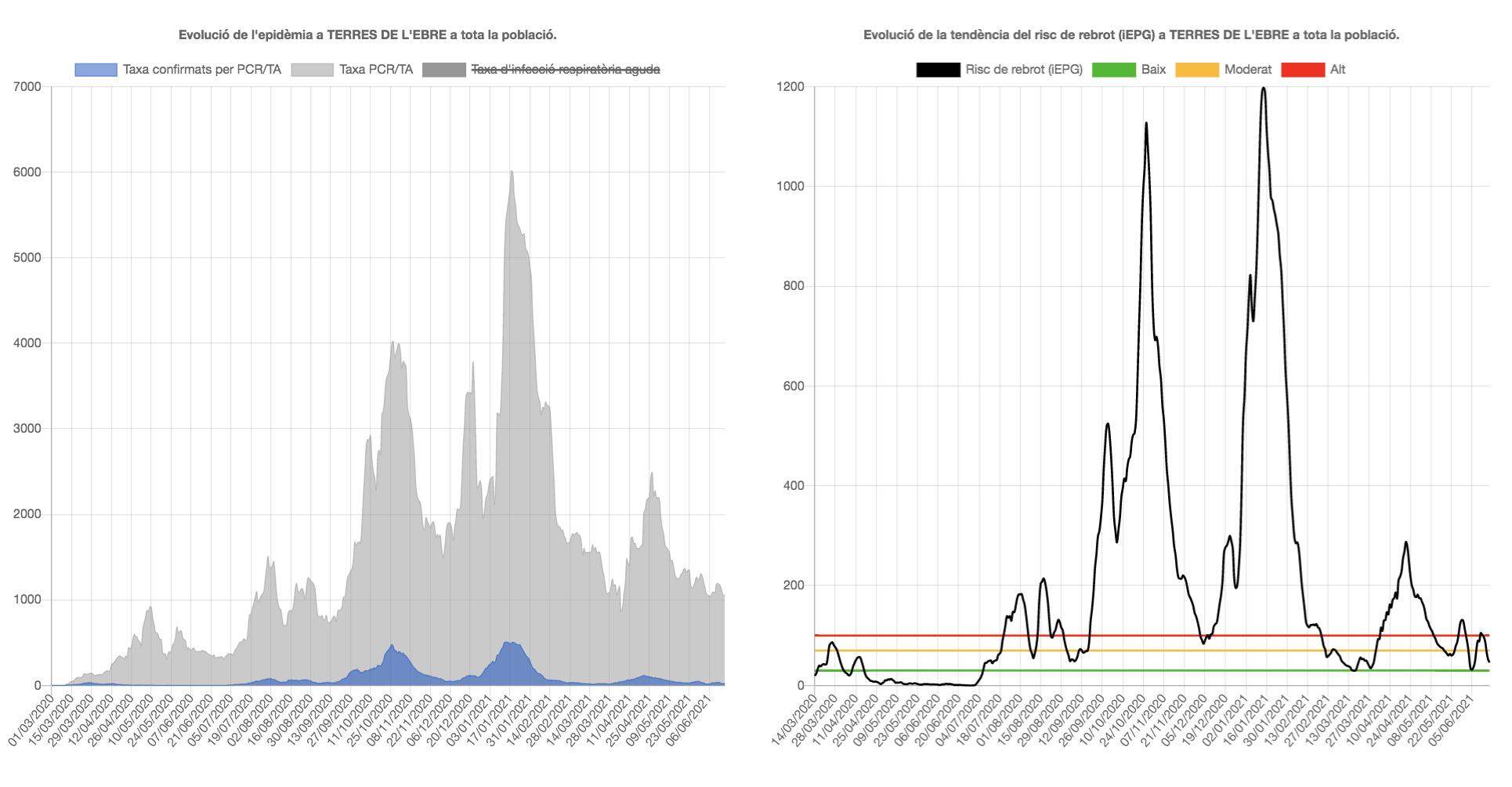Toggle the Taxa confirmats per PCR/TA label

(x=201, y=70)
